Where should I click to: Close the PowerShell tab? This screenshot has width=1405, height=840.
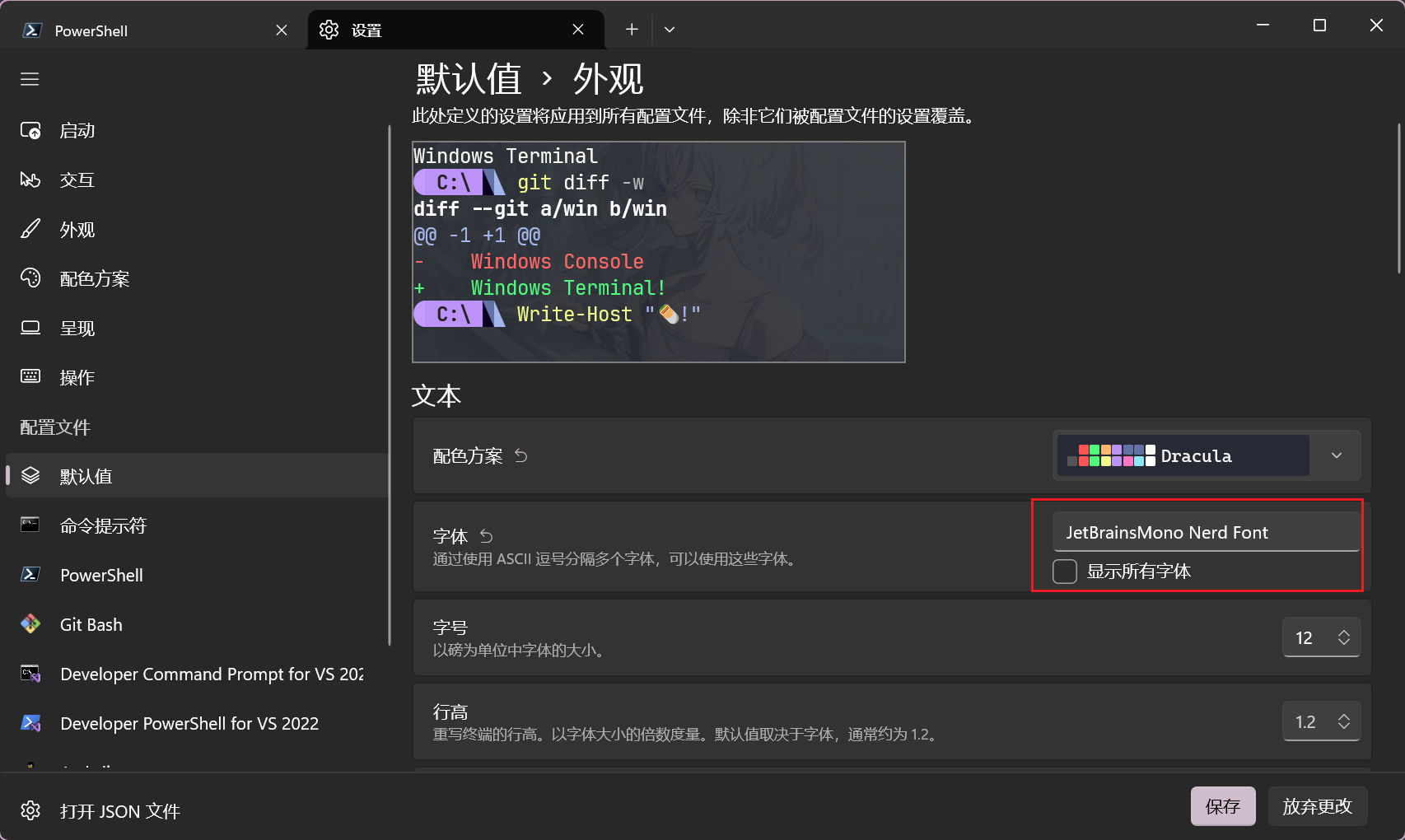click(282, 30)
